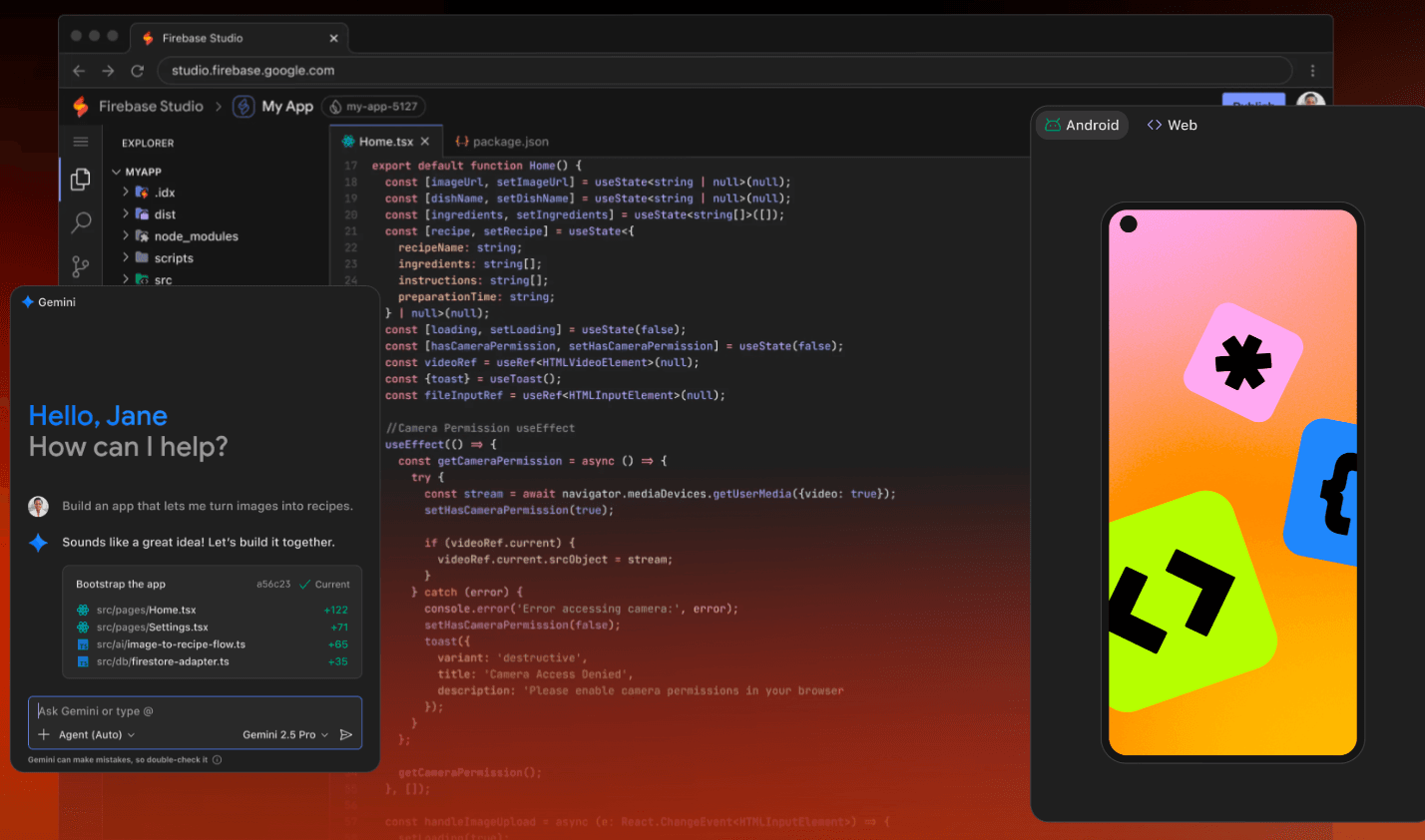
Task: Open the hamburger menu above the Explorer panel
Action: tap(80, 141)
